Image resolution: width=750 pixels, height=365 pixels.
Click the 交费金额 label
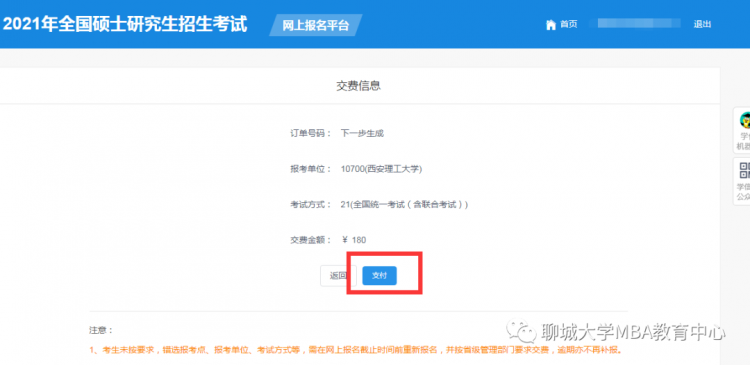click(310, 240)
